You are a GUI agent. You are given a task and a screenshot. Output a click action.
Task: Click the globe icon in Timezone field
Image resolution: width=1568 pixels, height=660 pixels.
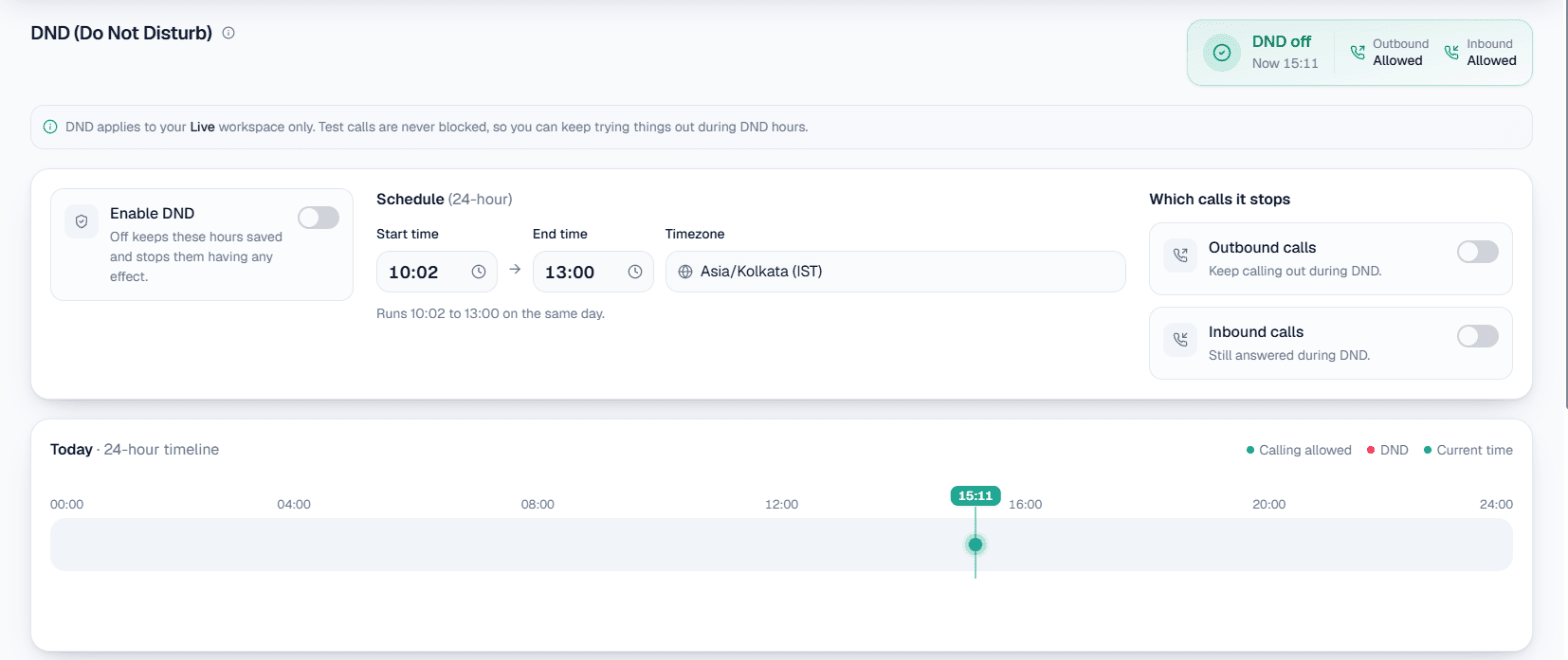(x=685, y=272)
